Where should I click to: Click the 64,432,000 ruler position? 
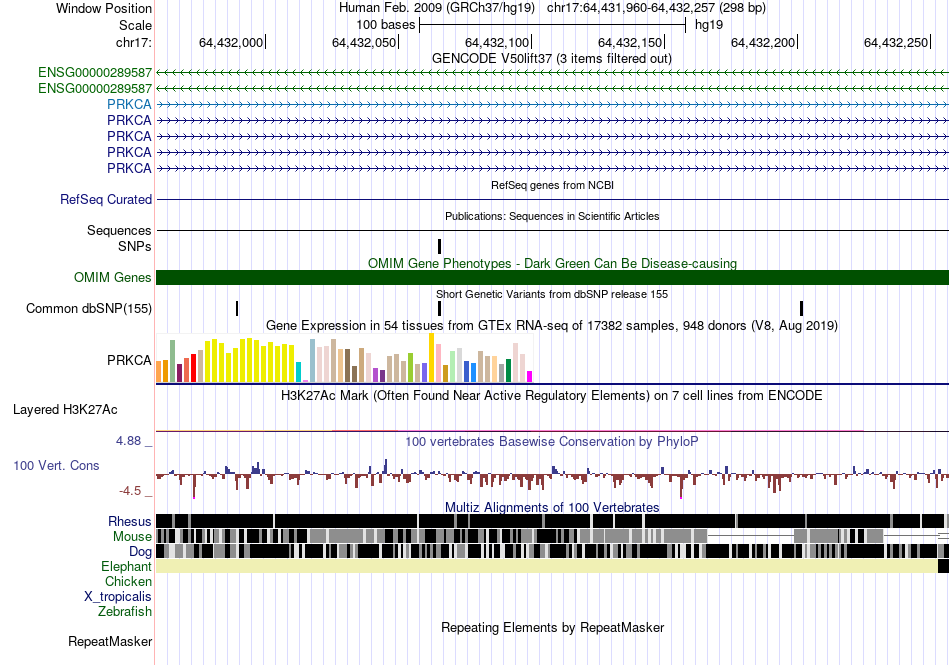(x=231, y=42)
